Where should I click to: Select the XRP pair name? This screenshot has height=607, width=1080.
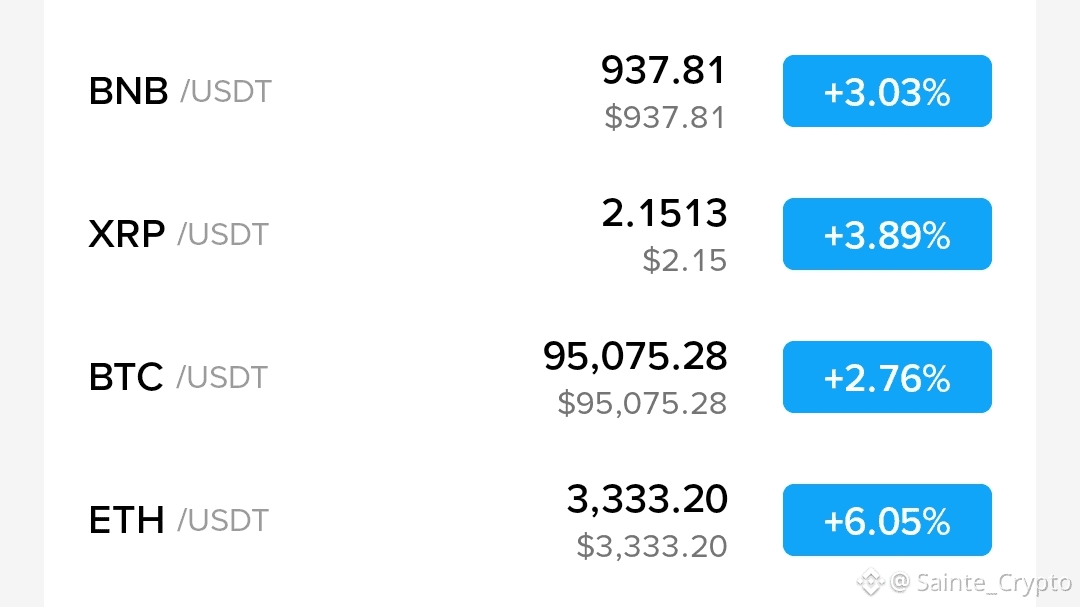pos(178,234)
